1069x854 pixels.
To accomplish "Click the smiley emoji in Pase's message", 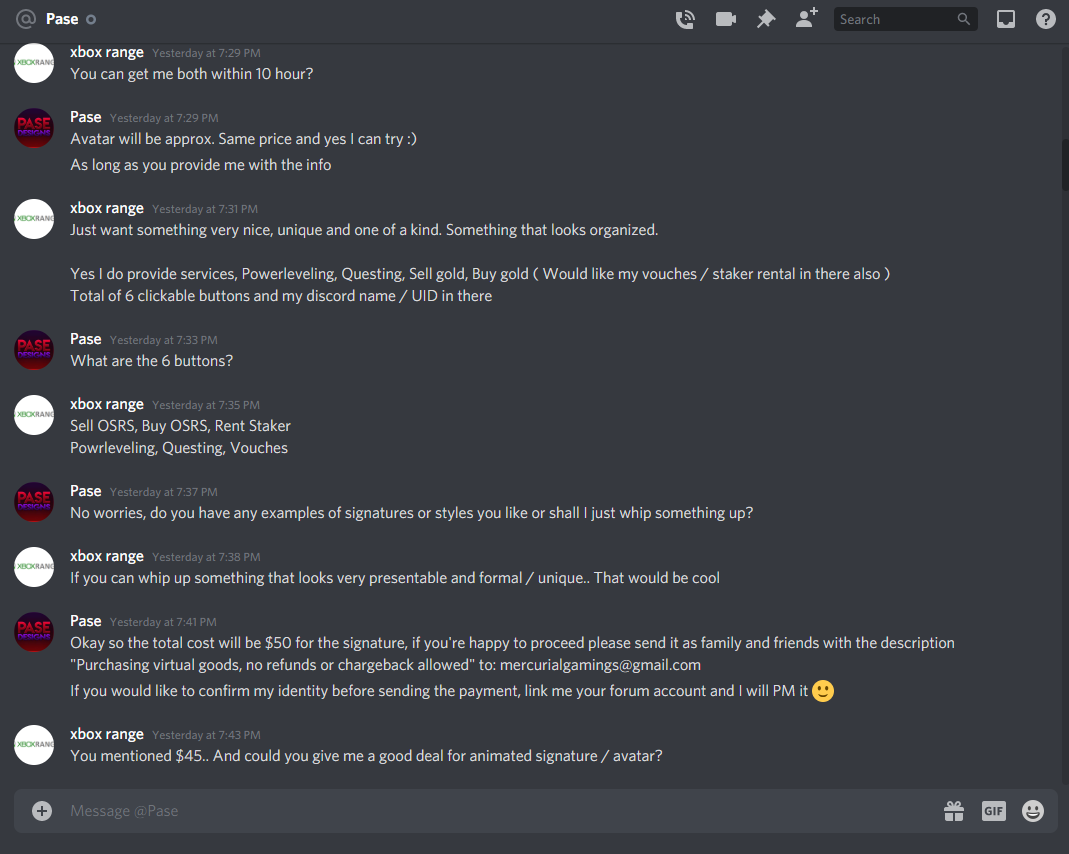I will (823, 690).
